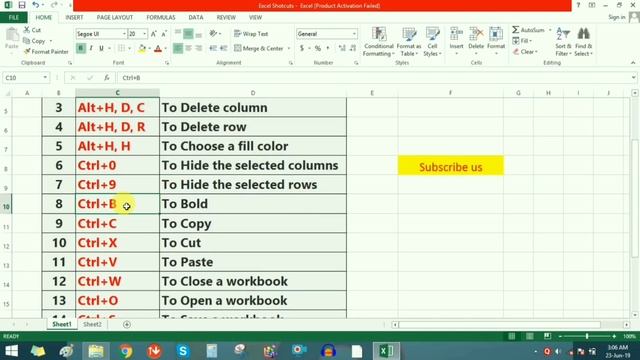Image resolution: width=640 pixels, height=360 pixels.
Task: Open the Segoe UI font name dropdown
Action: click(x=124, y=34)
